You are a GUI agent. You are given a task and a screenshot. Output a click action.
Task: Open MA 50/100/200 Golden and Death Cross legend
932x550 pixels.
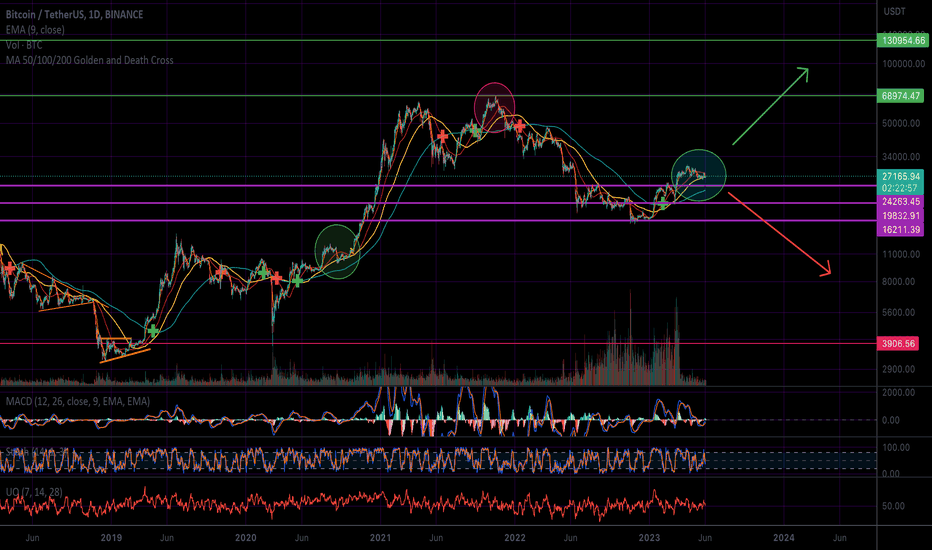coord(90,60)
